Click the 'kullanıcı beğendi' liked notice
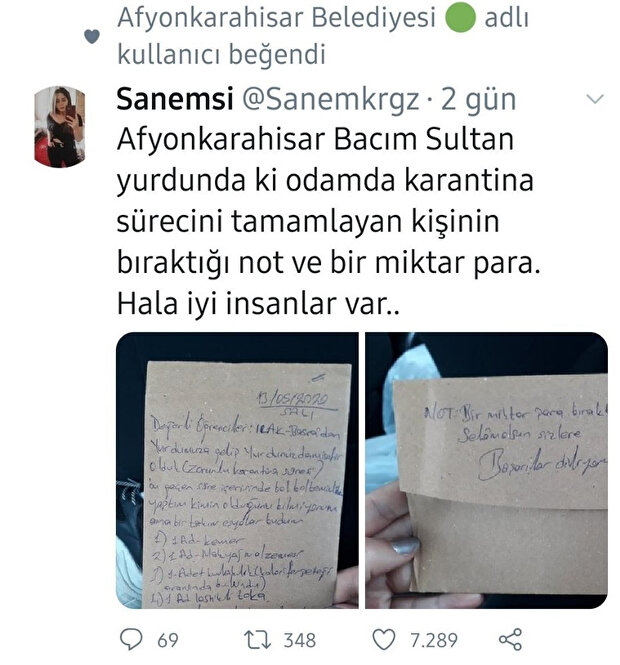This screenshot has width=620, height=665. (221, 54)
